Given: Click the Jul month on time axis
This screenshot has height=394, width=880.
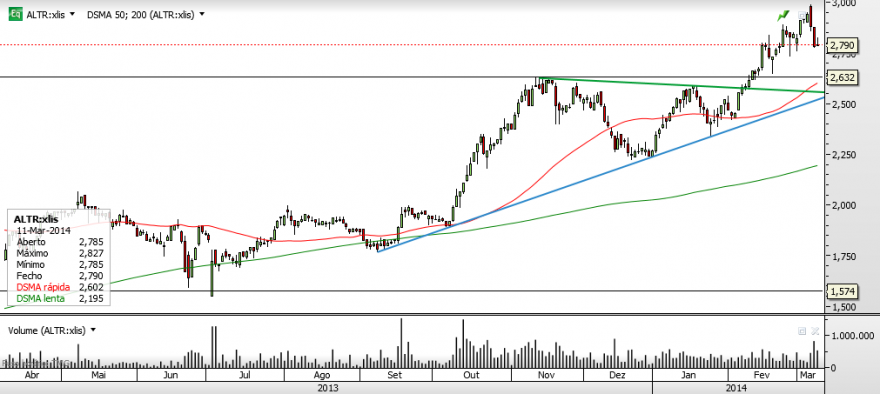Looking at the screenshot, I should point(245,374).
